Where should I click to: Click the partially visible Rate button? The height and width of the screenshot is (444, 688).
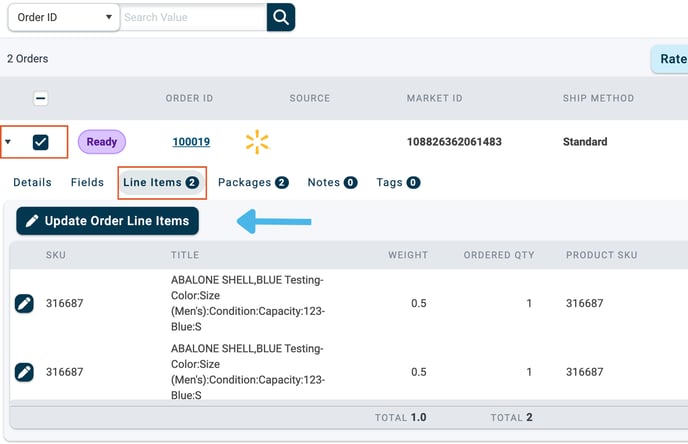point(672,59)
